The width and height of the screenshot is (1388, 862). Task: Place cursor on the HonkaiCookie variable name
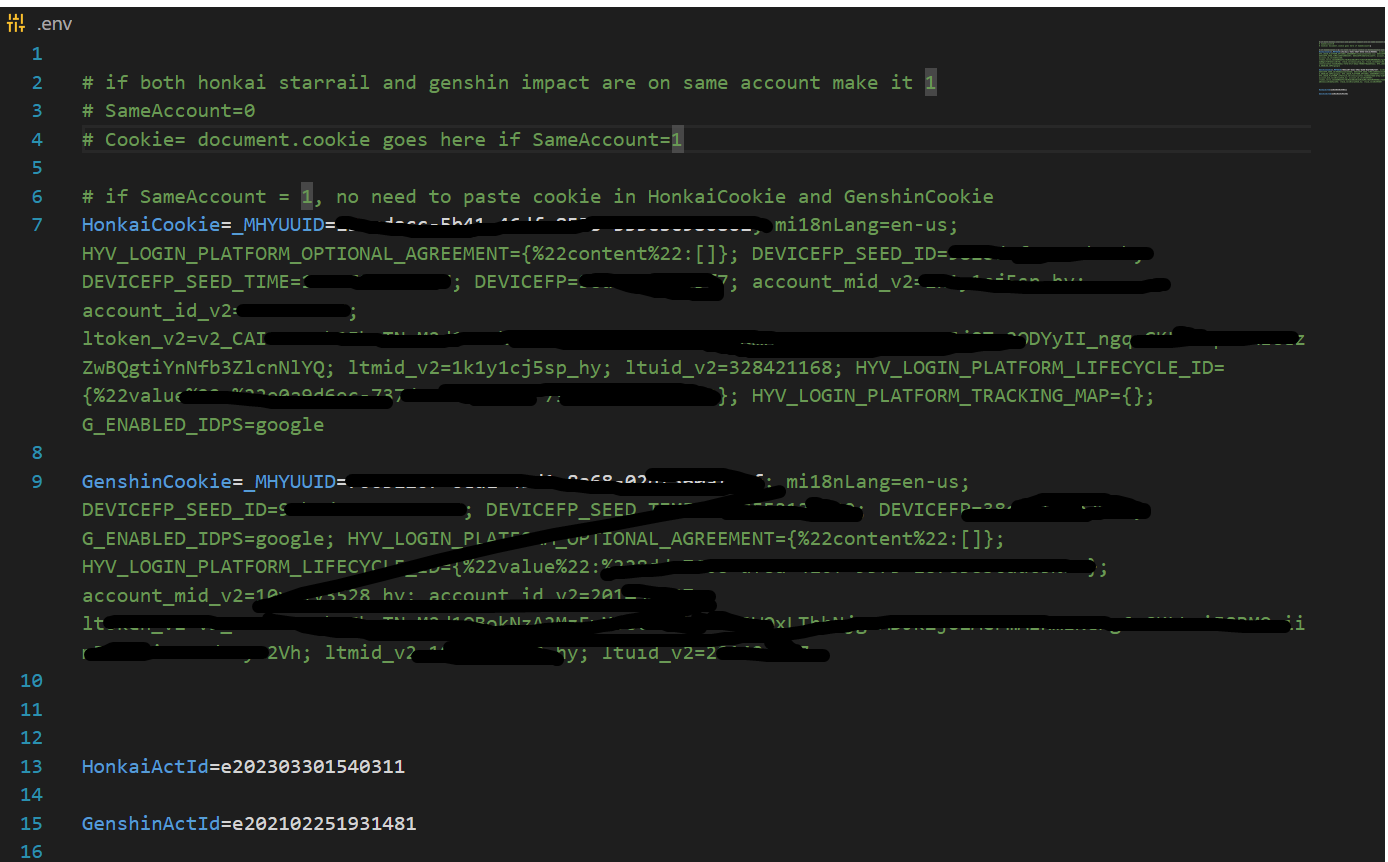150,224
